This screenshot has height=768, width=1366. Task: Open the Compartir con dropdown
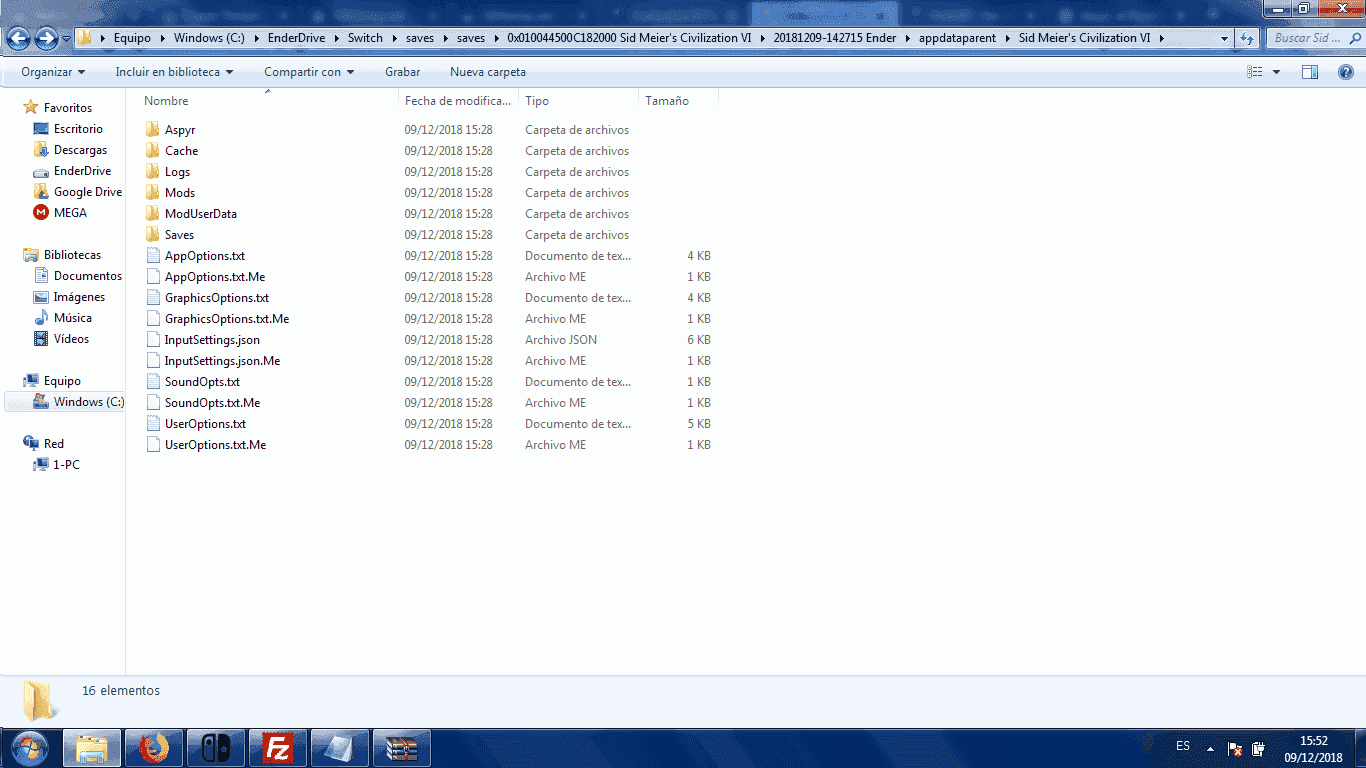(309, 72)
